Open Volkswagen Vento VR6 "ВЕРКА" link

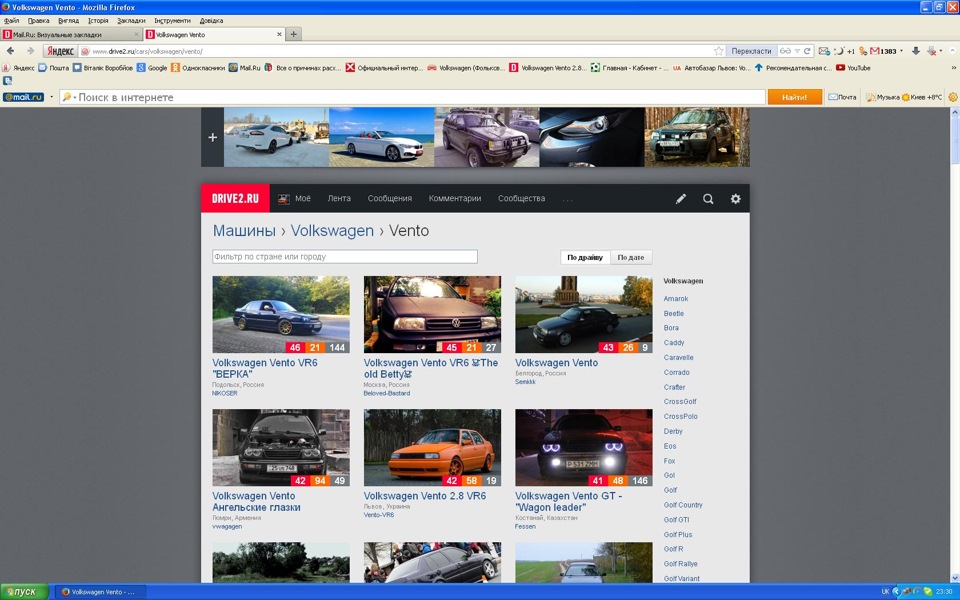pyautogui.click(x=265, y=369)
